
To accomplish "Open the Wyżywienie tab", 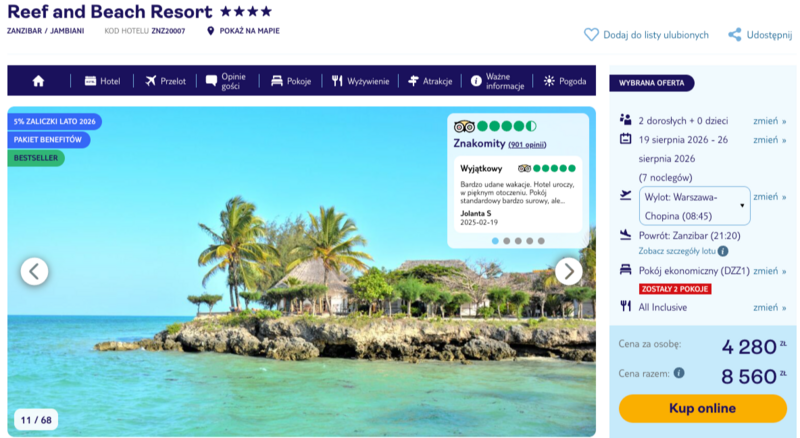I will click(360, 81).
